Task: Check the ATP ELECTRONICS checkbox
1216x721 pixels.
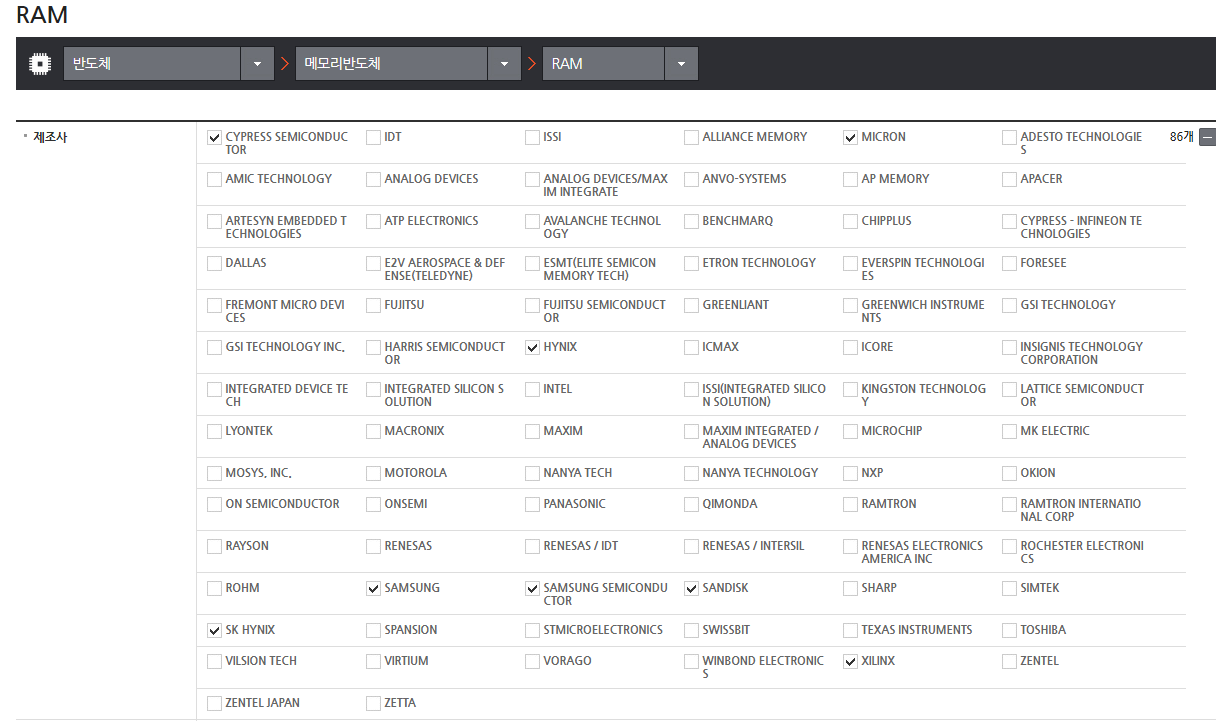Action: 373,221
